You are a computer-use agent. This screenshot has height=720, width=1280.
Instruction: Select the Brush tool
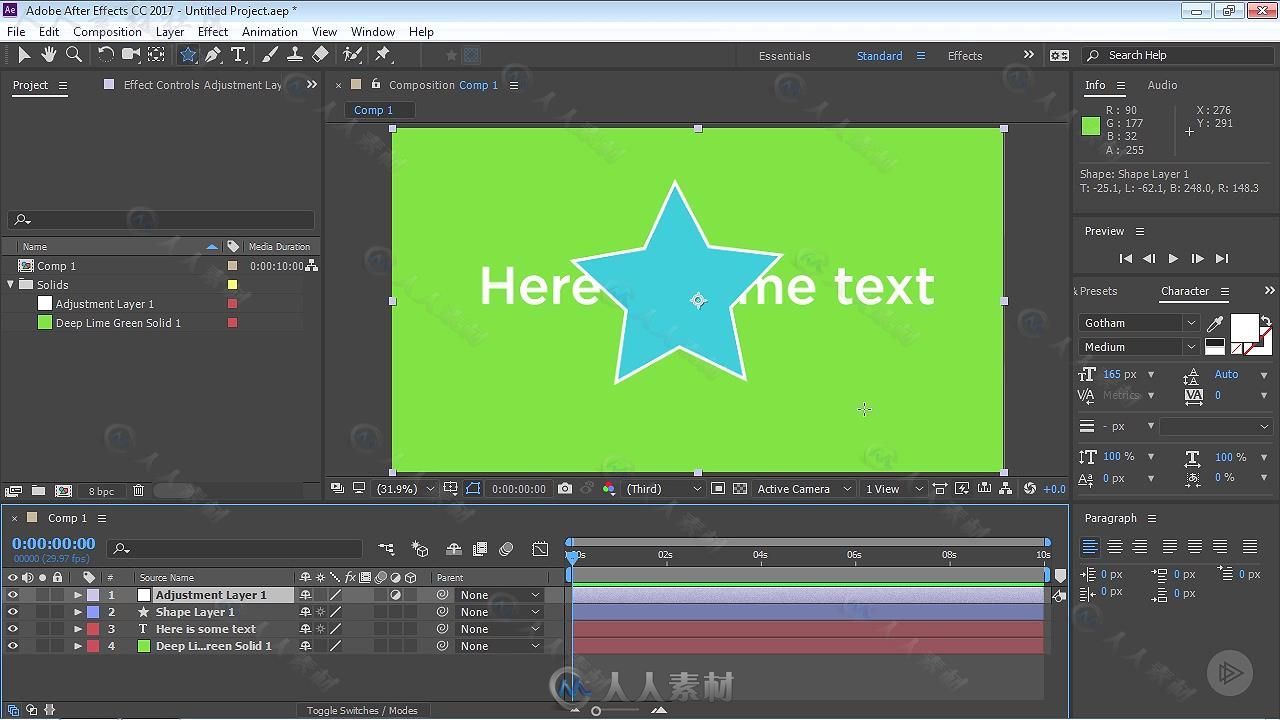click(x=270, y=55)
